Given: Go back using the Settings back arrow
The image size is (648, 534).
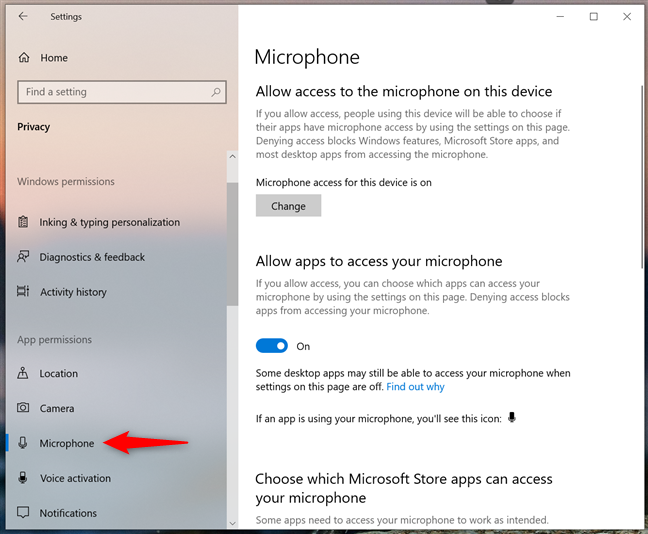Looking at the screenshot, I should [23, 16].
